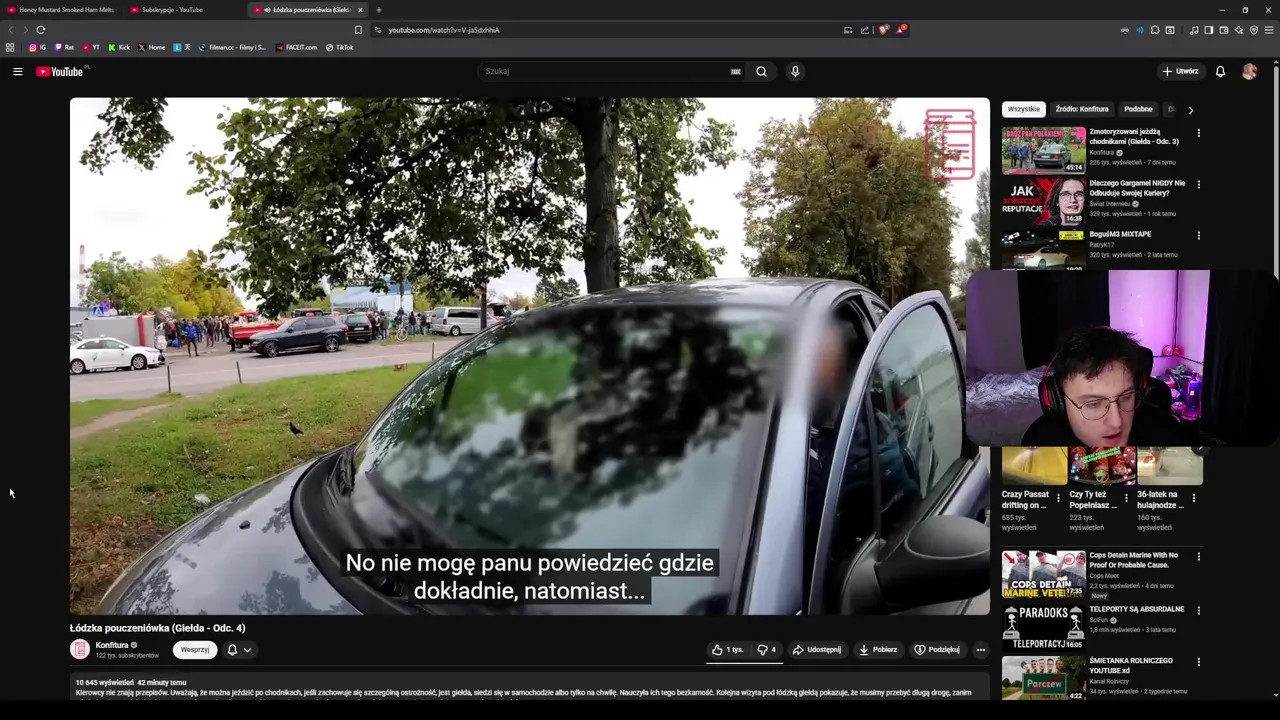Open the music note playlist icon

tap(1194, 30)
